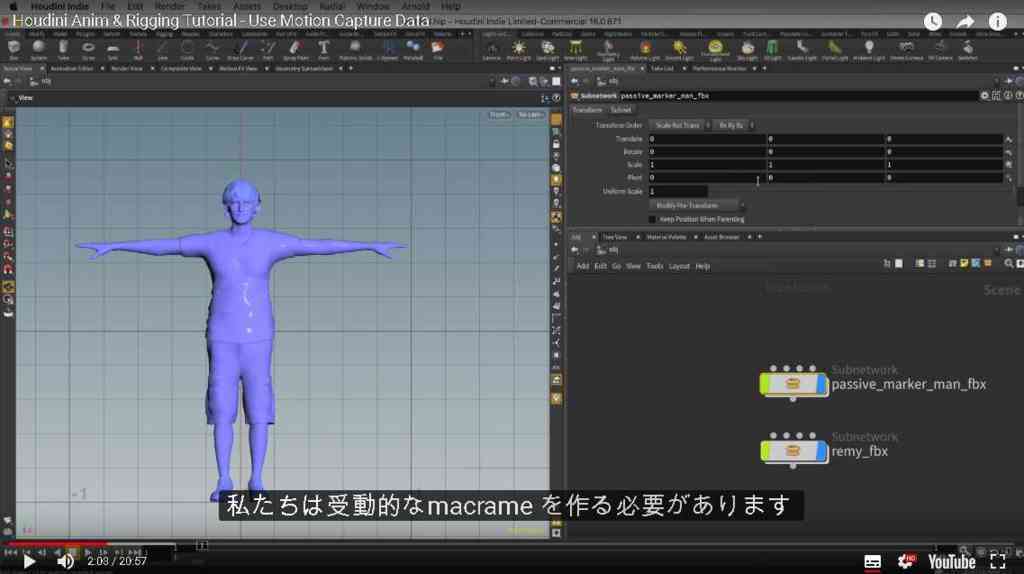Select the Path shelf tool

(268, 50)
